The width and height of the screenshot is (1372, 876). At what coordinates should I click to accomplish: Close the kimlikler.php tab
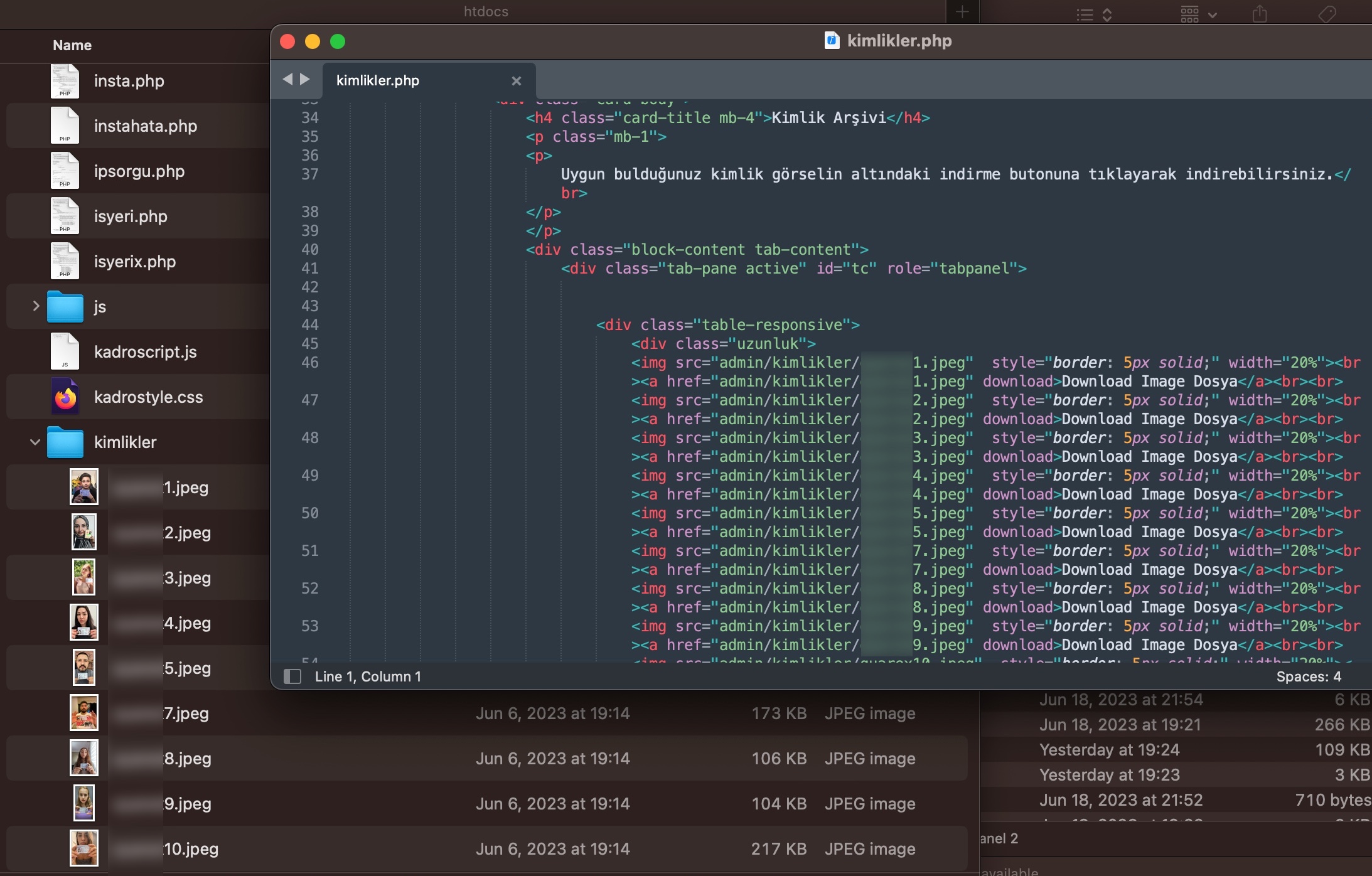516,81
